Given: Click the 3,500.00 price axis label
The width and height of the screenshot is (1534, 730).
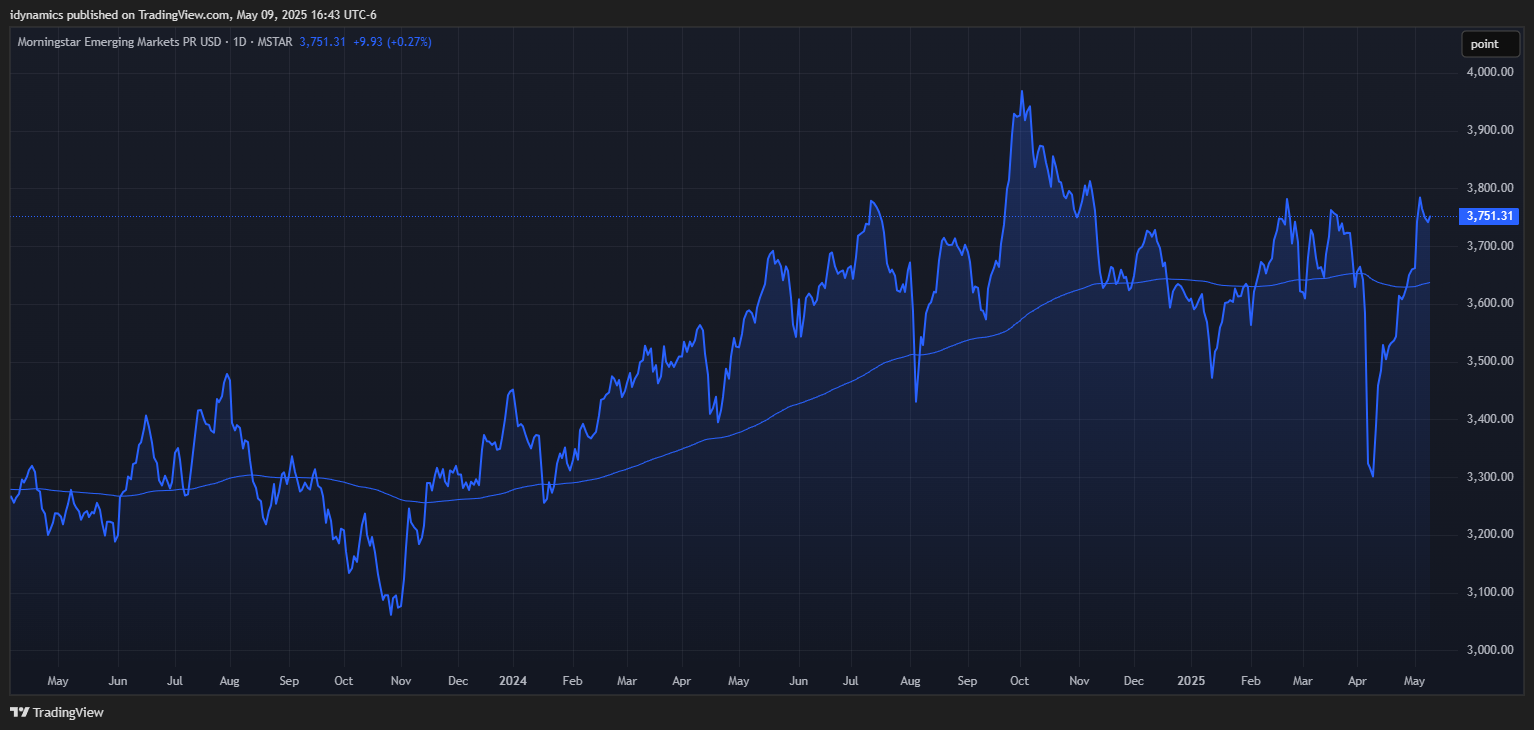Looking at the screenshot, I should 1490,361.
